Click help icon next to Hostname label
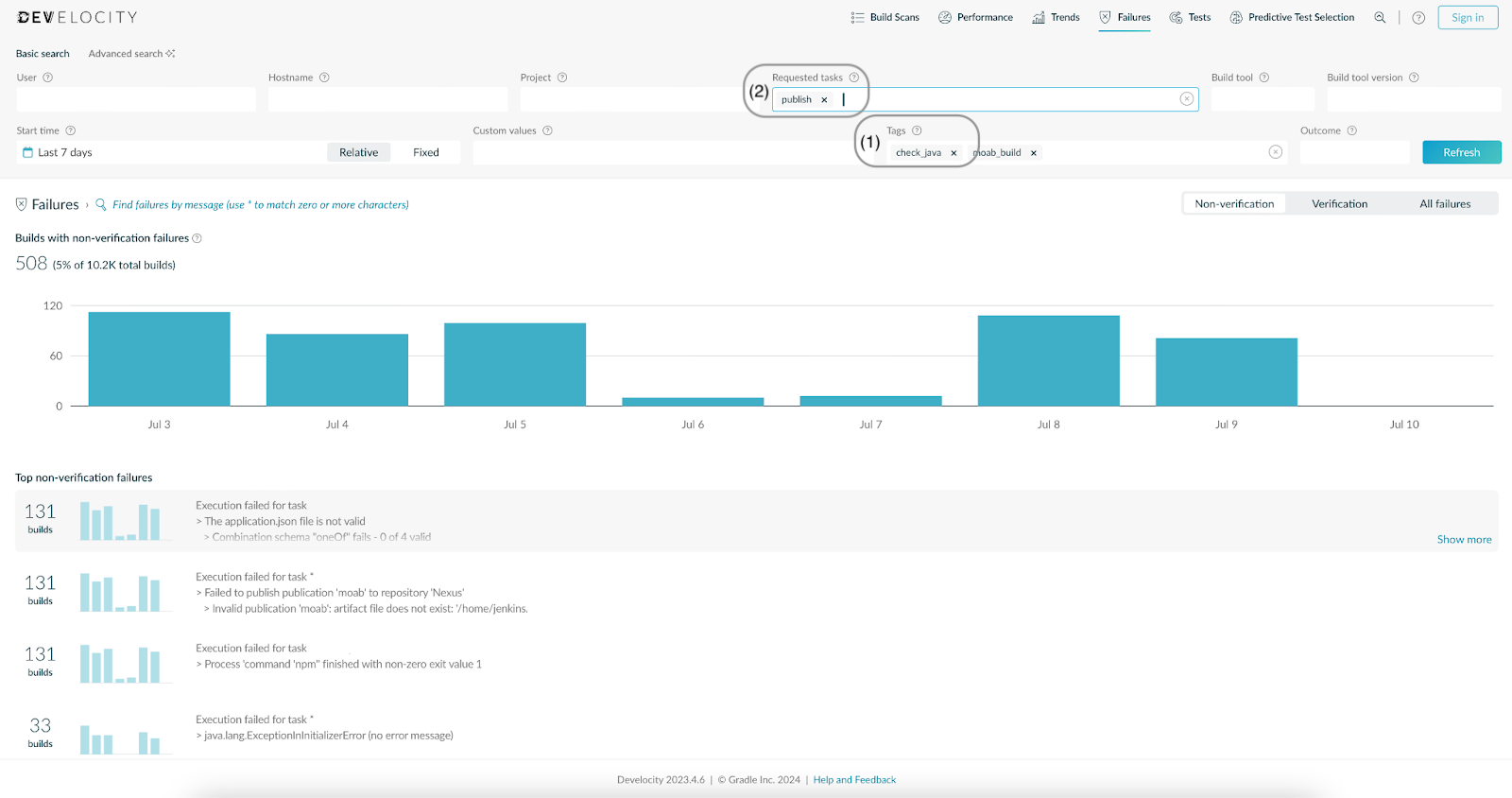The height and width of the screenshot is (798, 1512). coord(324,78)
